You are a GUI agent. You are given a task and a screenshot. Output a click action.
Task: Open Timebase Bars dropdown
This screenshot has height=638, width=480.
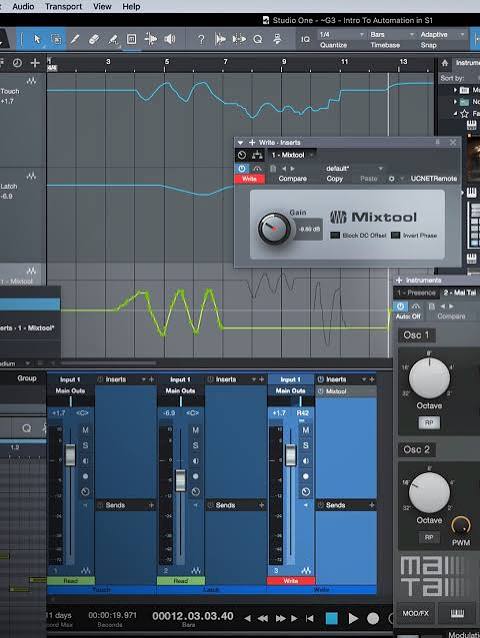pos(392,35)
